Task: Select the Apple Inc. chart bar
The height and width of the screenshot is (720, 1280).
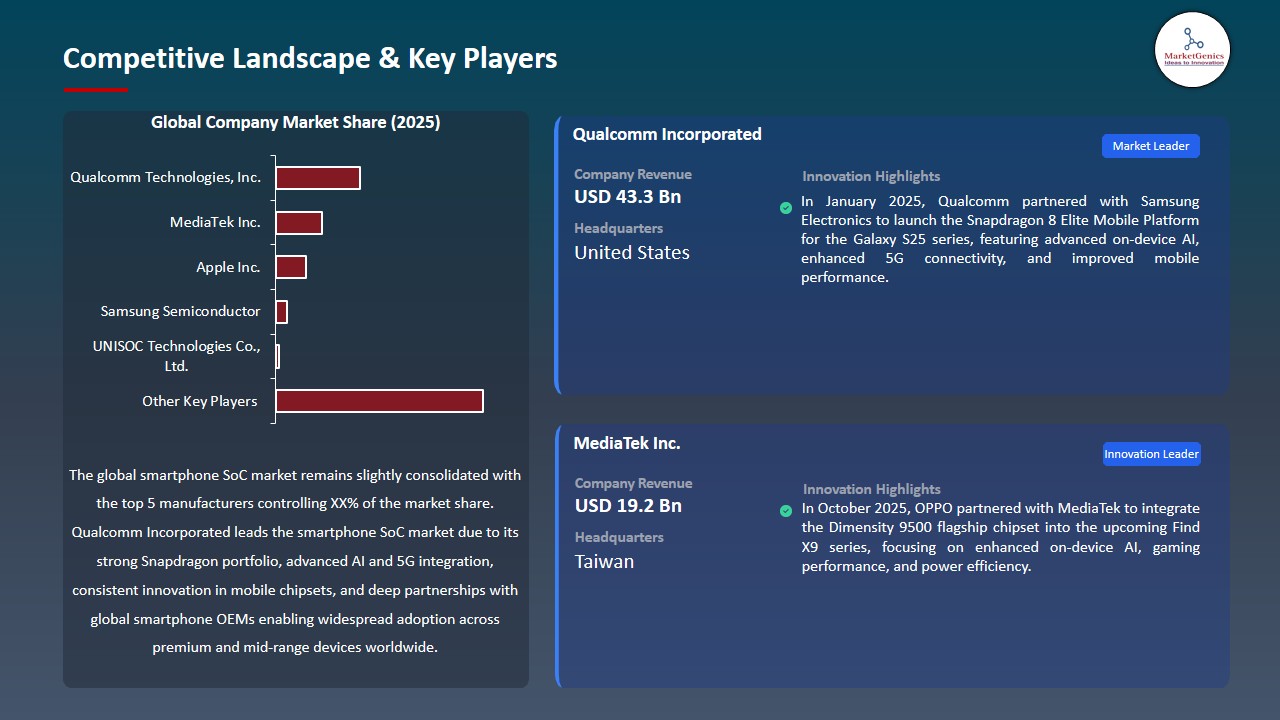Action: [x=291, y=267]
